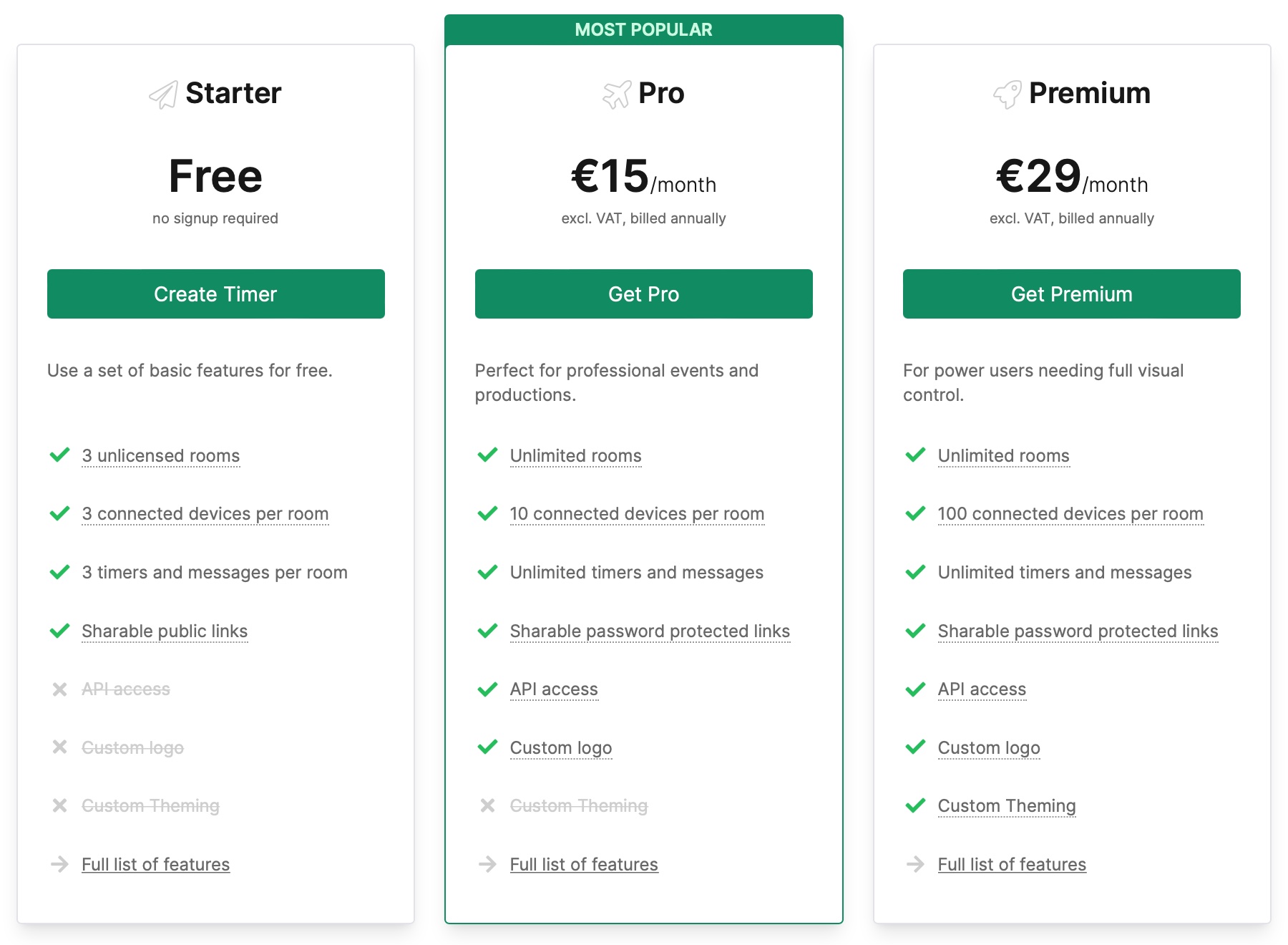
Task: Click Sharable password protected links under Premium
Action: [x=1077, y=631]
